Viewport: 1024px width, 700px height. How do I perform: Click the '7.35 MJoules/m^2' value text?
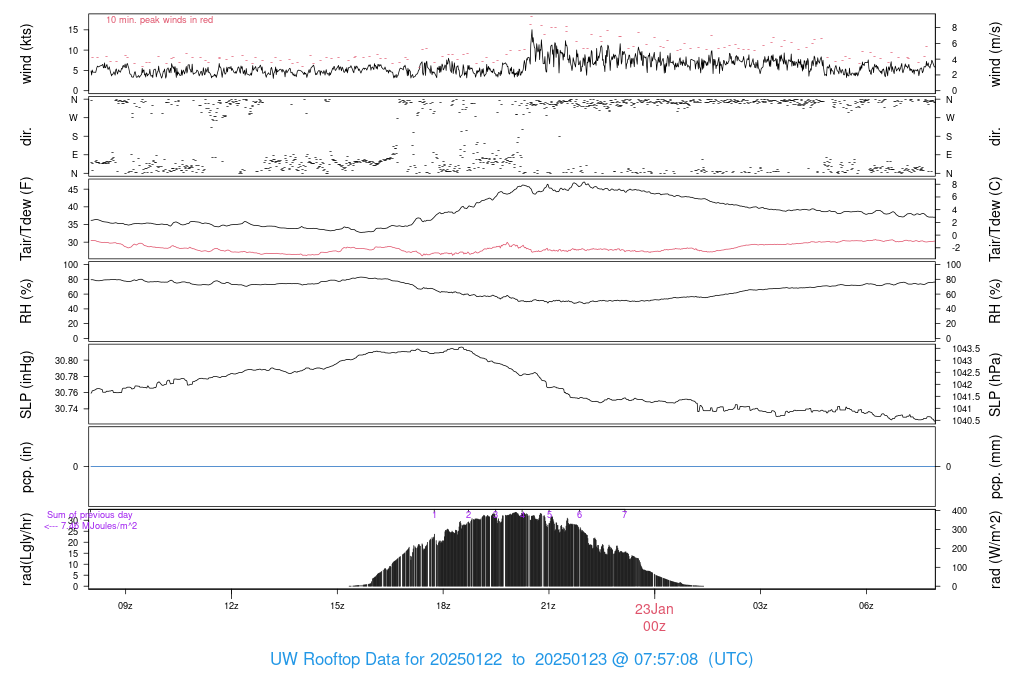[99, 526]
